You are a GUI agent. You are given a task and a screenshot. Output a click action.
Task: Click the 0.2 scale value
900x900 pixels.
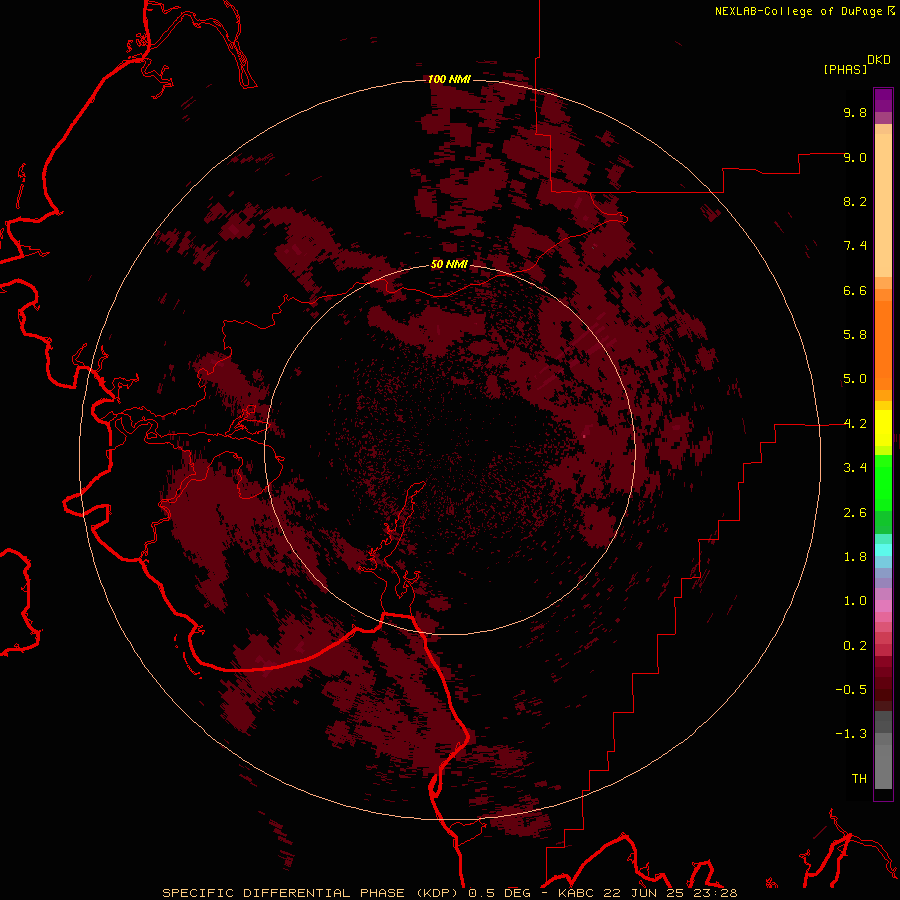[855, 646]
